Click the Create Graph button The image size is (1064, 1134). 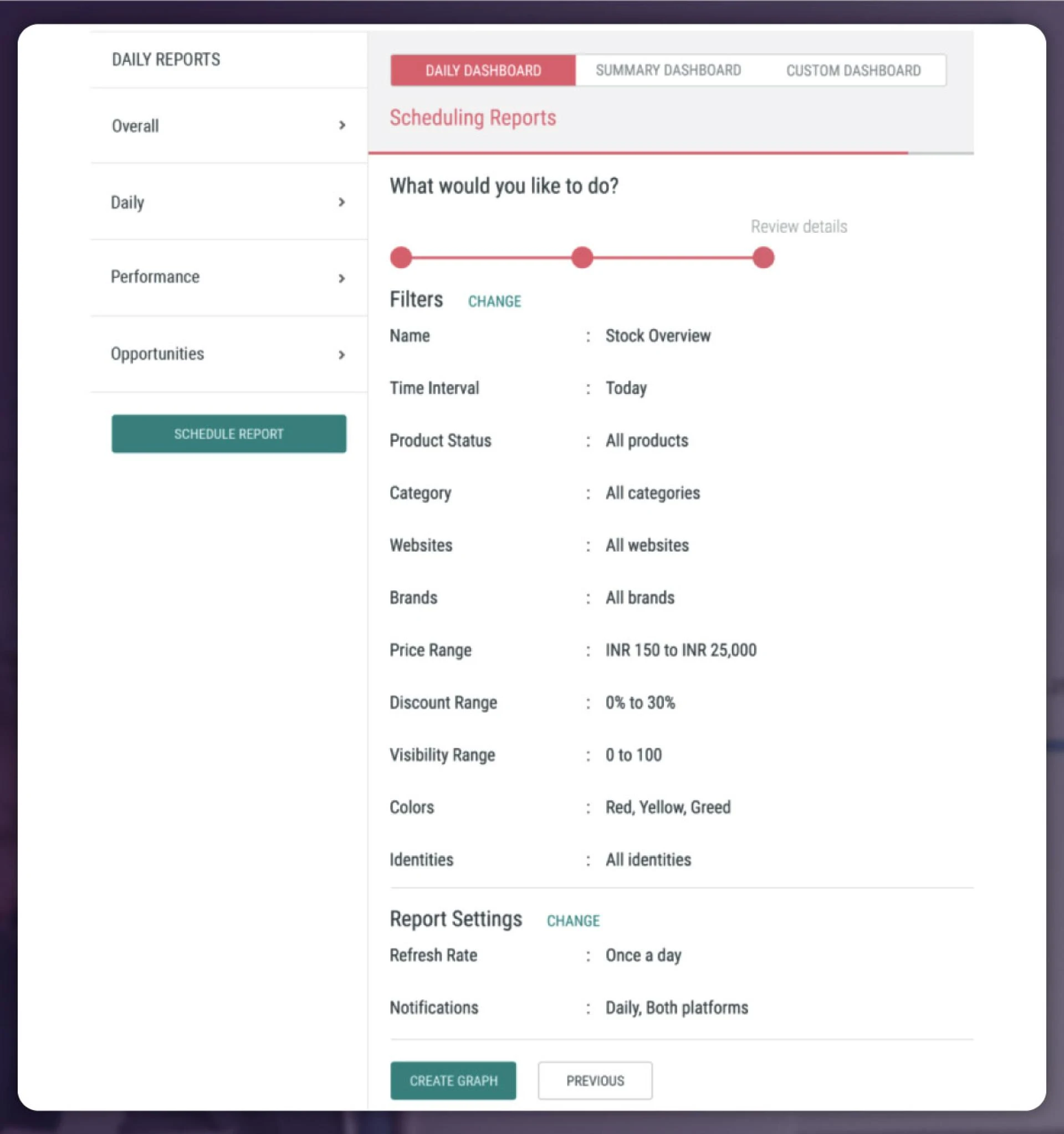click(453, 1080)
